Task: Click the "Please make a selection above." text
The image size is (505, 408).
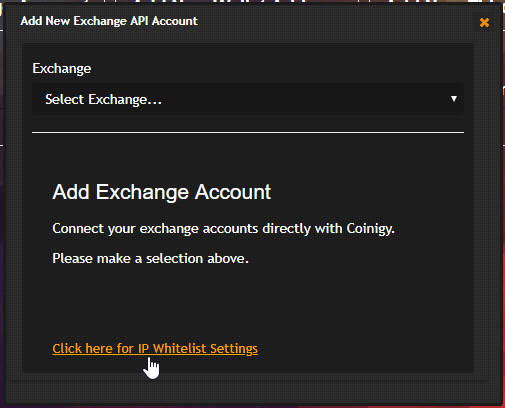Action: [x=150, y=259]
